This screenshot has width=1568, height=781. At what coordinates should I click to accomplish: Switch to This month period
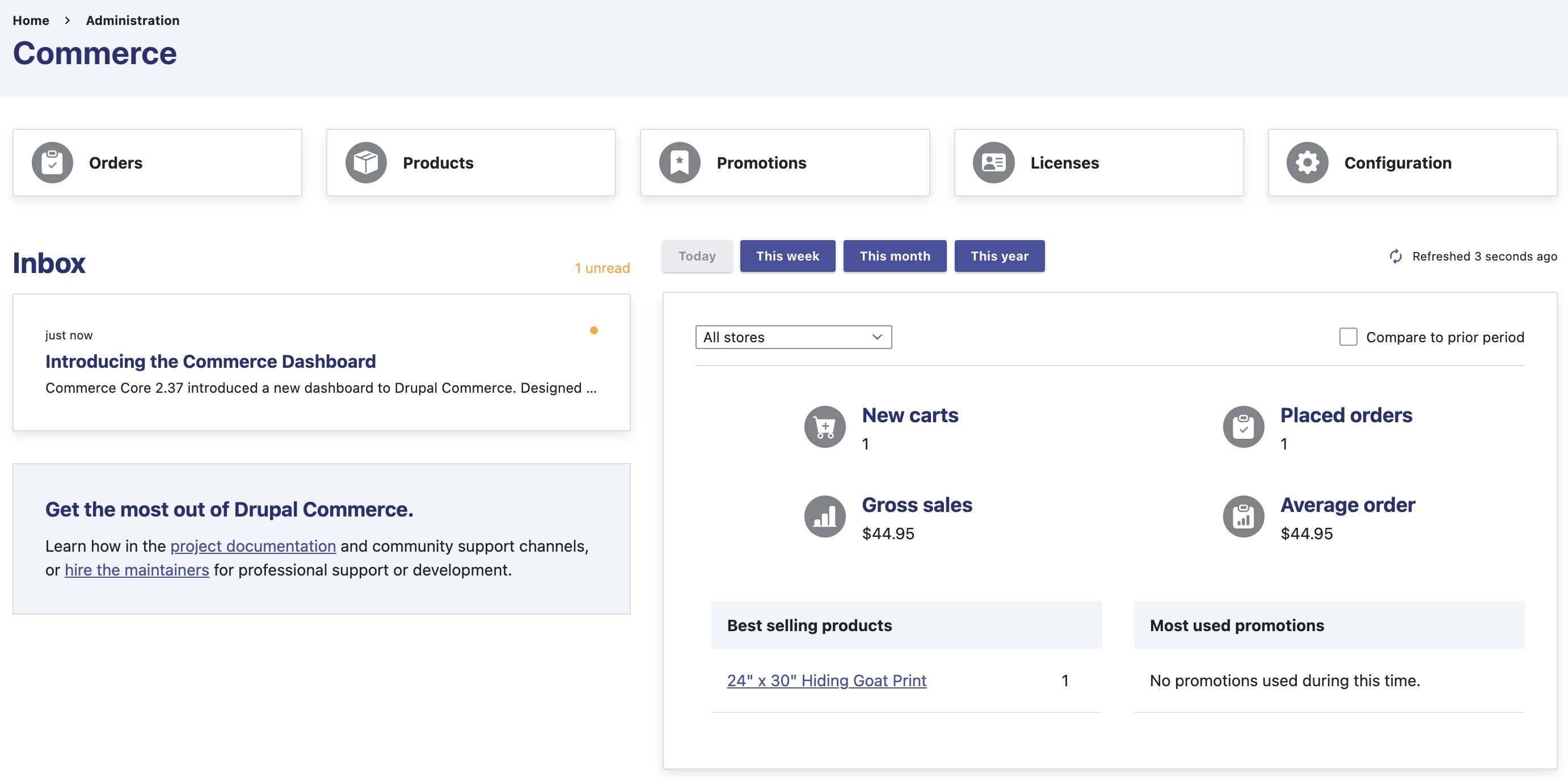[895, 256]
